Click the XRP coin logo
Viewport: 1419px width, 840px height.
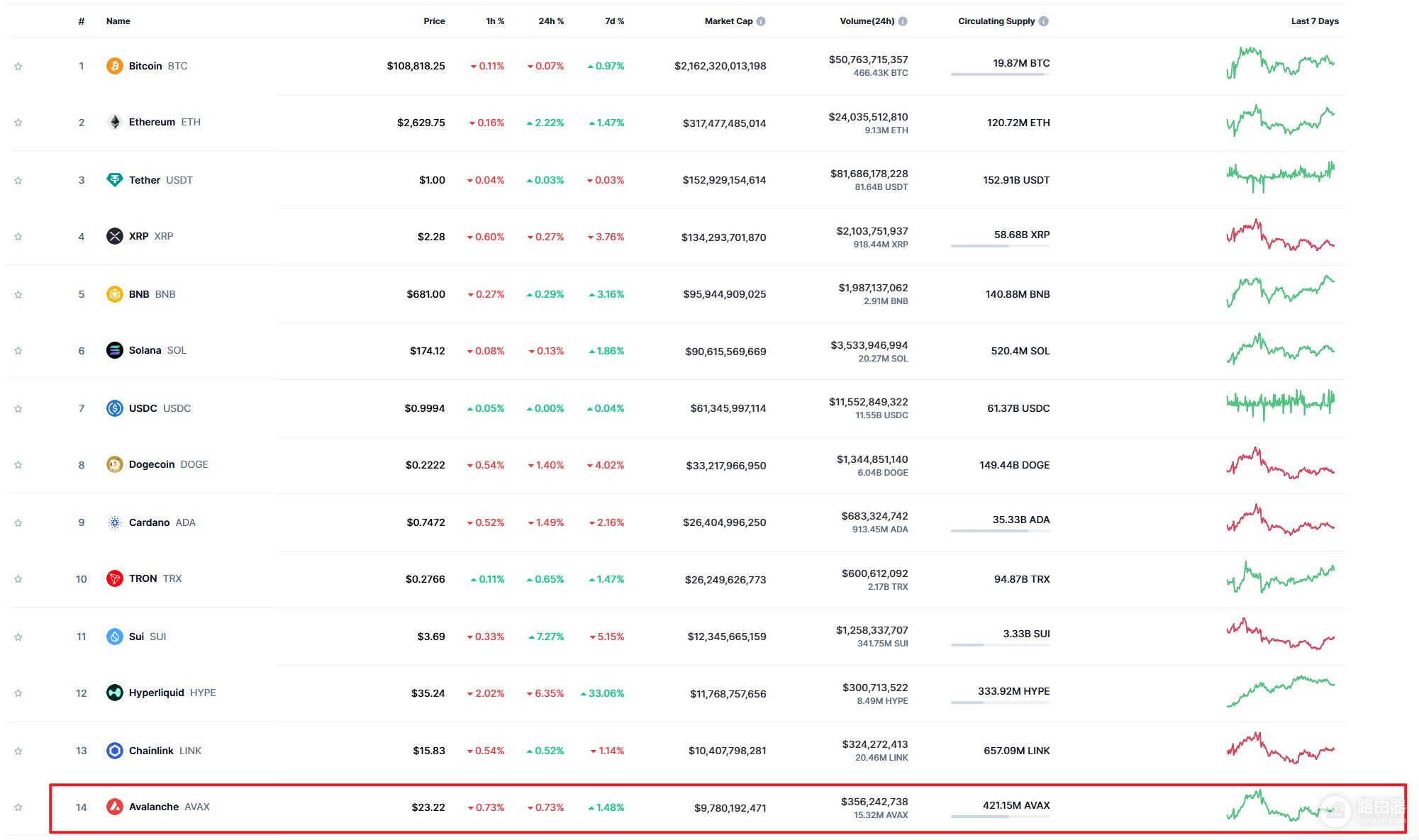click(114, 236)
